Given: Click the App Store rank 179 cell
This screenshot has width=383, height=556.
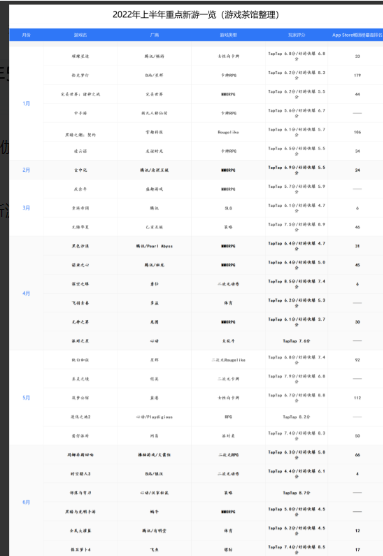Looking at the screenshot, I should 357,75.
